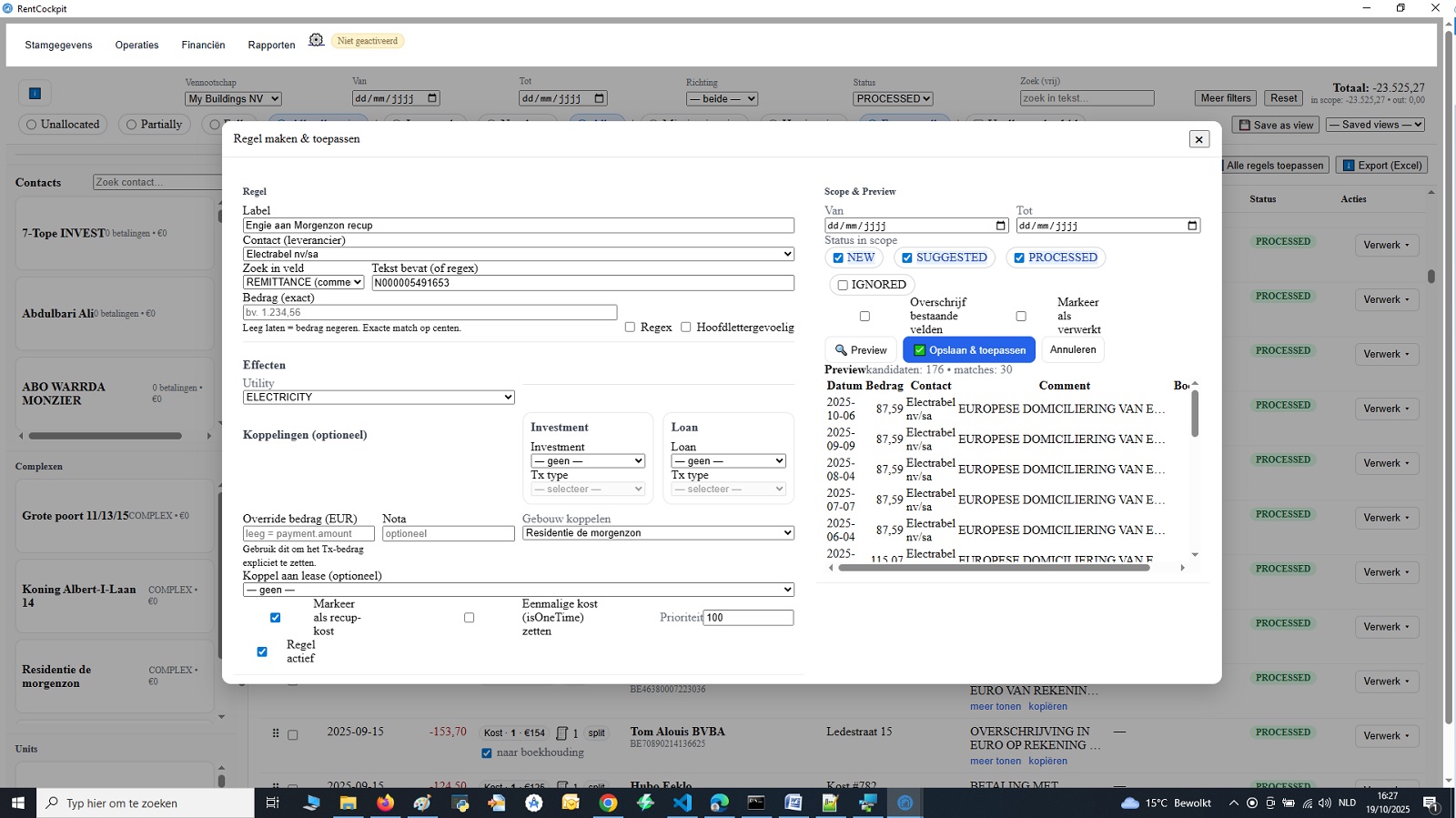The width and height of the screenshot is (1456, 818).
Task: Click the preview table horizontal scrollbar
Action: pyautogui.click(x=994, y=568)
